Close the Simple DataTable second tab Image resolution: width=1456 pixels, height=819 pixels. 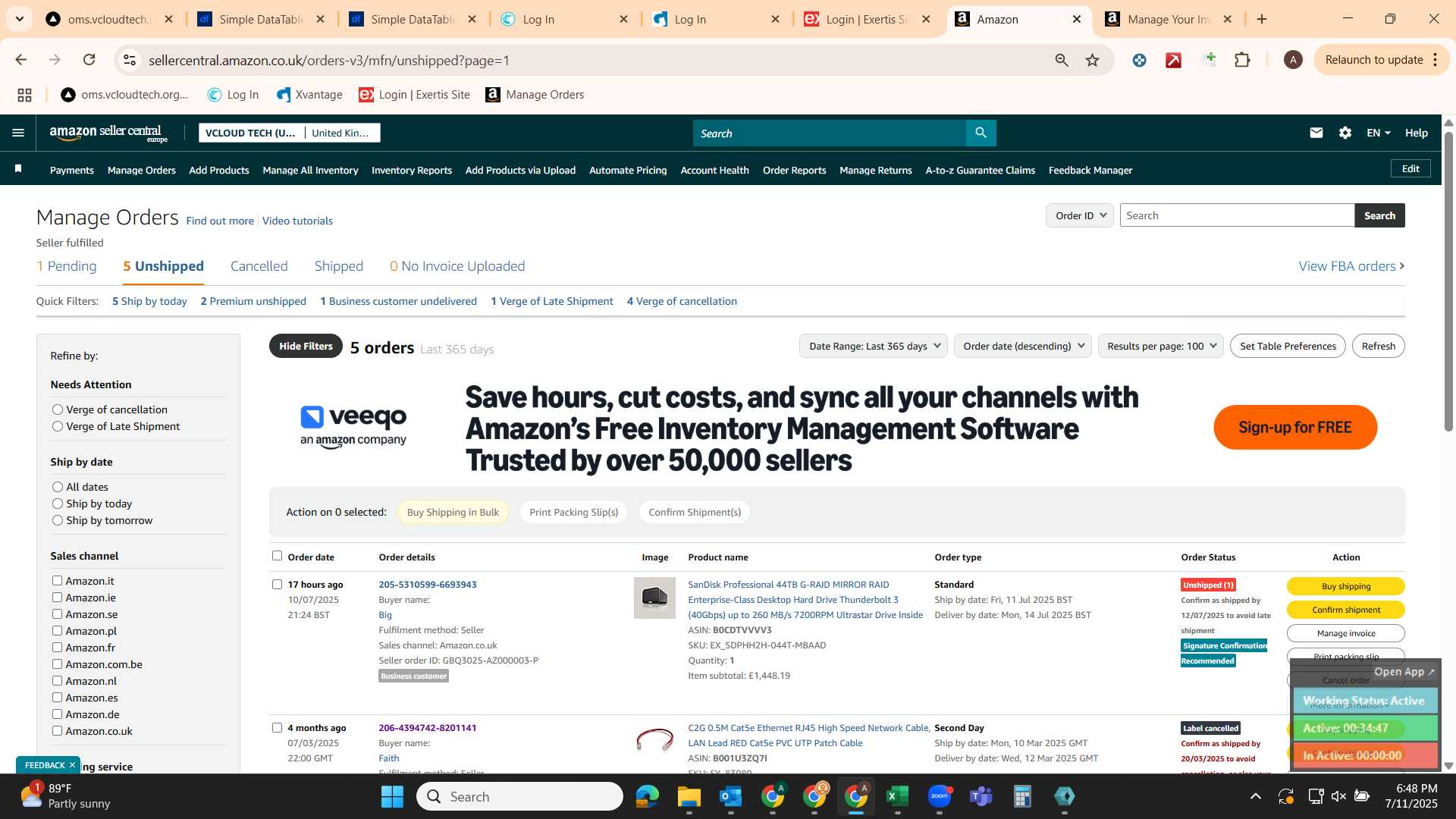click(x=472, y=19)
